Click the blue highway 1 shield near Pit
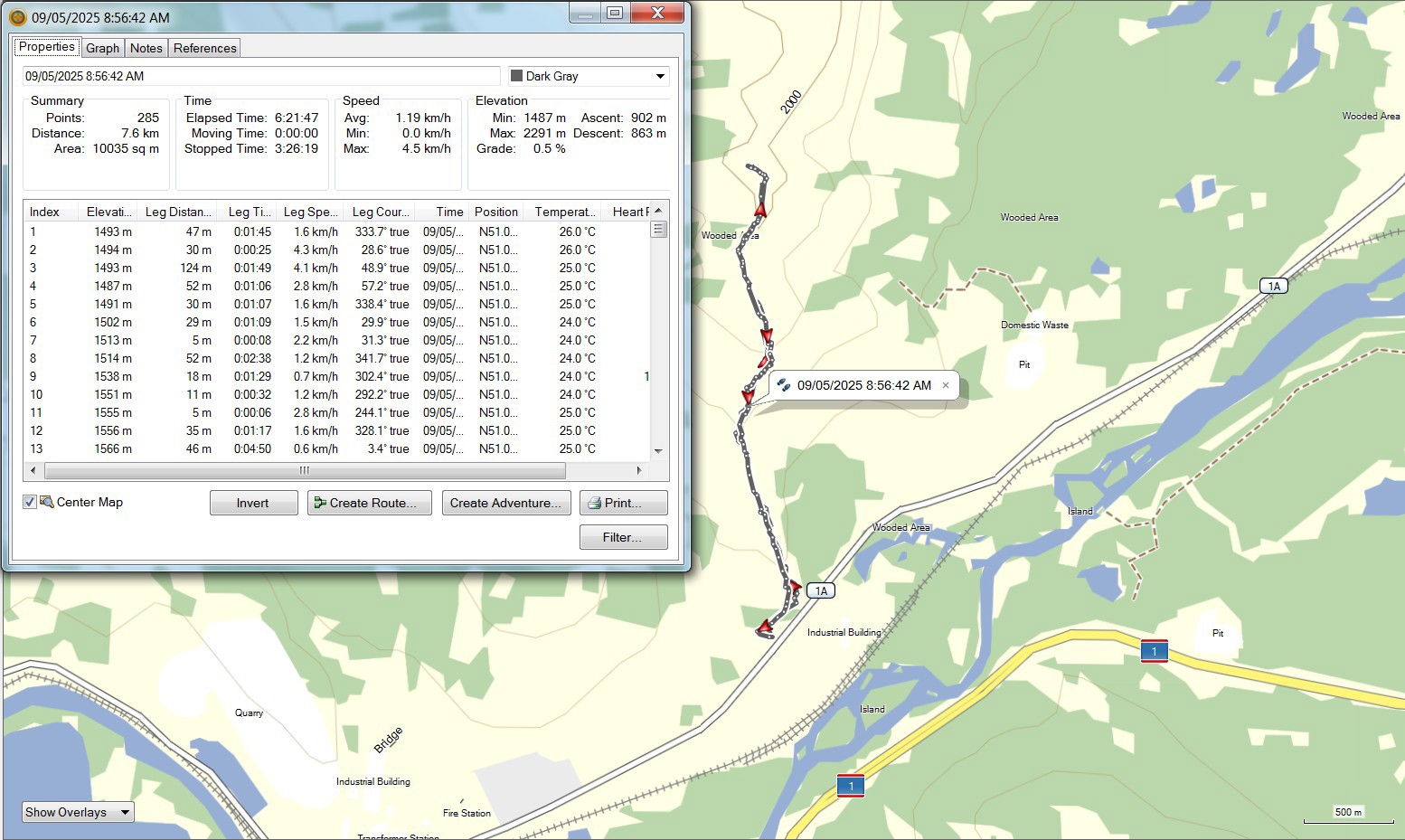Image resolution: width=1405 pixels, height=840 pixels. pos(1154,651)
